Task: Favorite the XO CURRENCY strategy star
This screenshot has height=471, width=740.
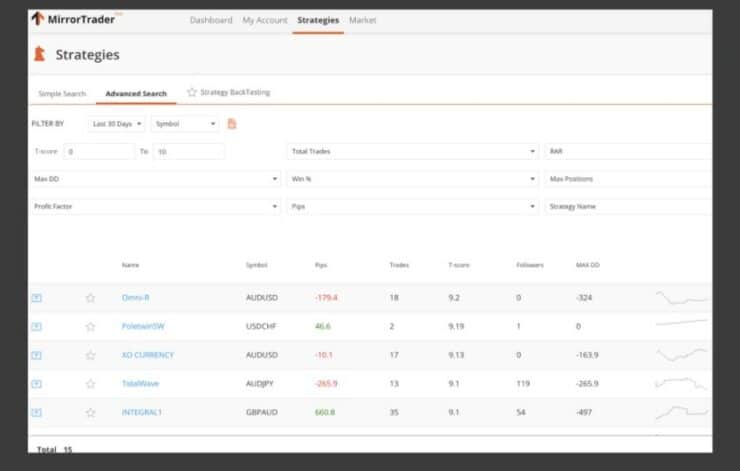Action: 90,355
